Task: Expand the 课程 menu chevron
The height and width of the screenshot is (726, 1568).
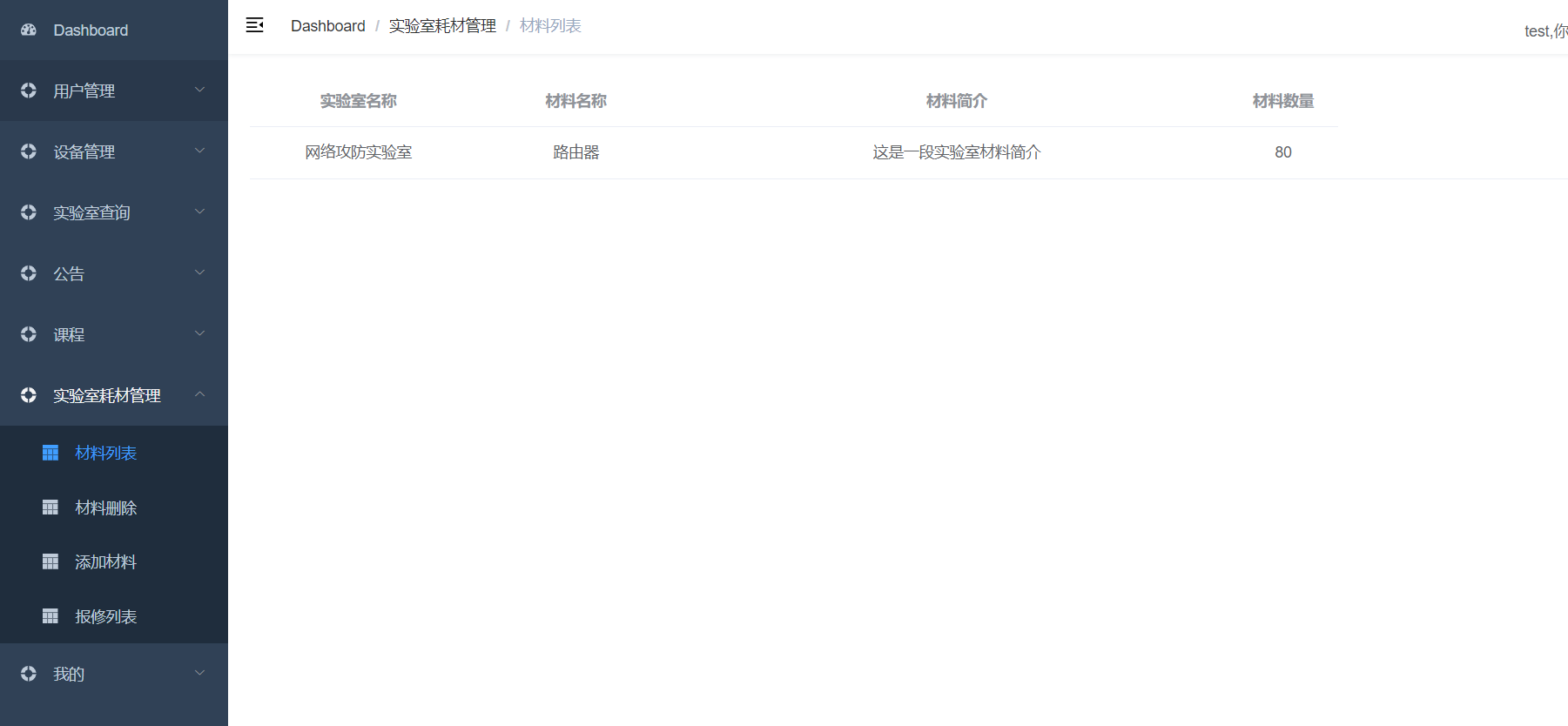Action: coord(199,333)
